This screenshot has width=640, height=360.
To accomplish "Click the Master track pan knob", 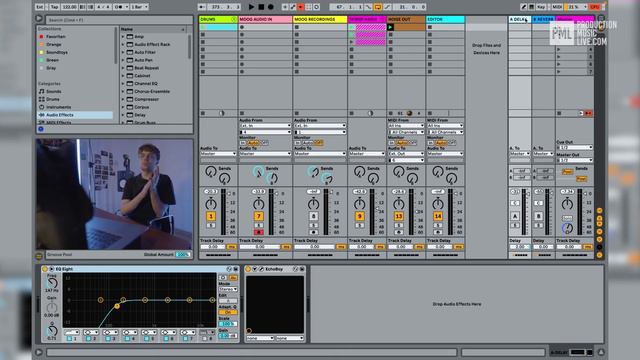I will click(x=567, y=203).
